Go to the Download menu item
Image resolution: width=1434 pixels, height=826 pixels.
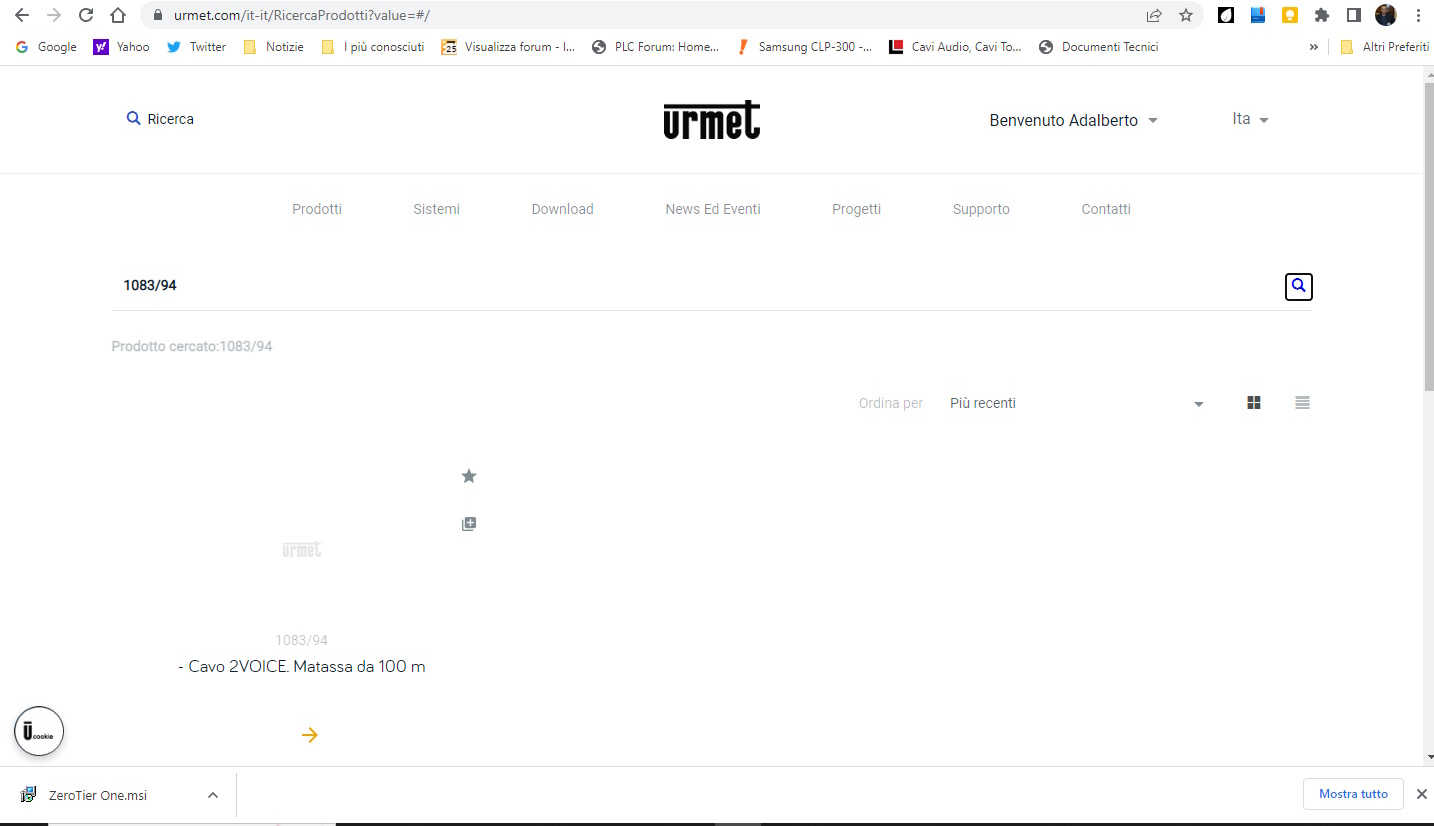coord(562,209)
